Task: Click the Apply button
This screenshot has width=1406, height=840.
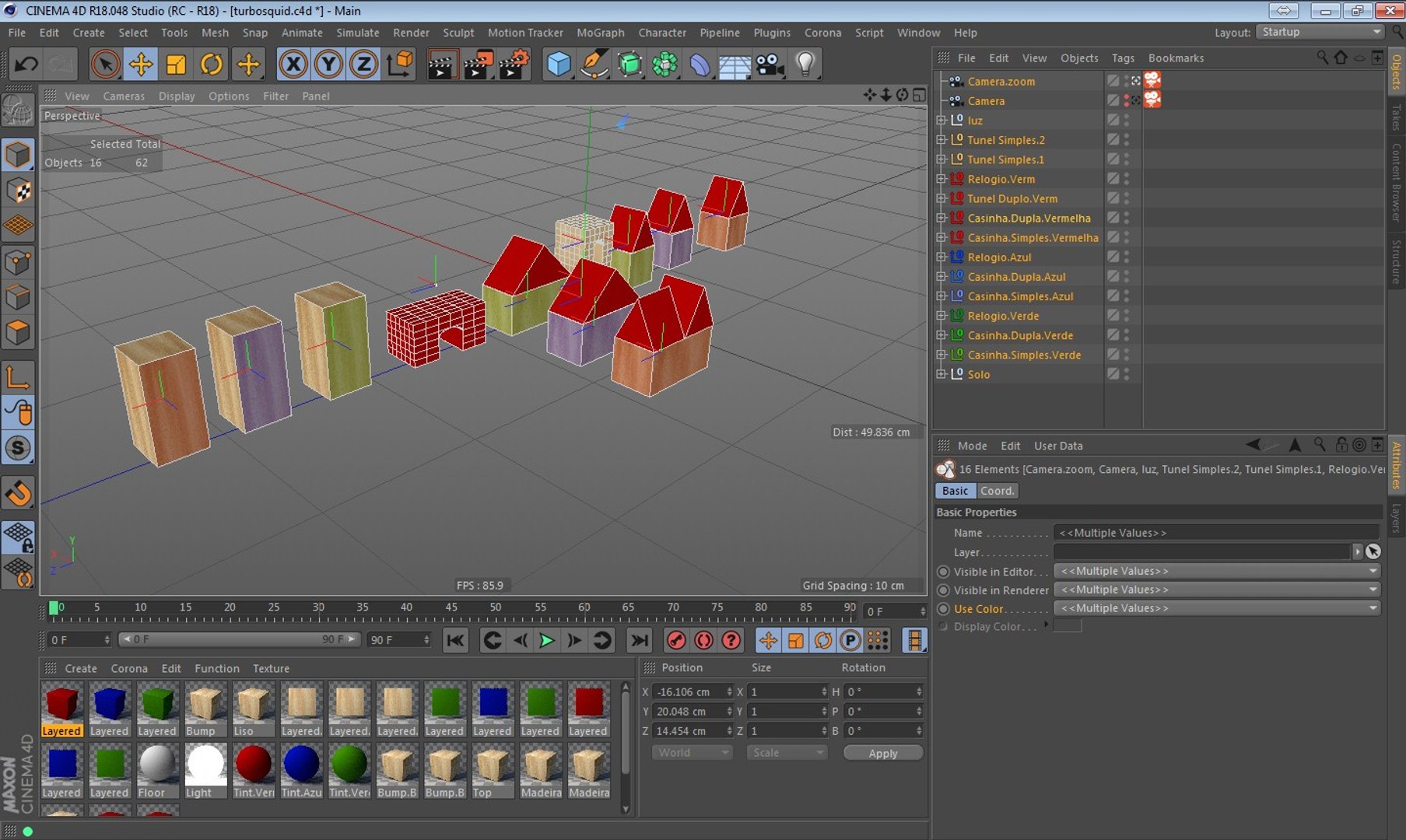Action: [x=883, y=753]
